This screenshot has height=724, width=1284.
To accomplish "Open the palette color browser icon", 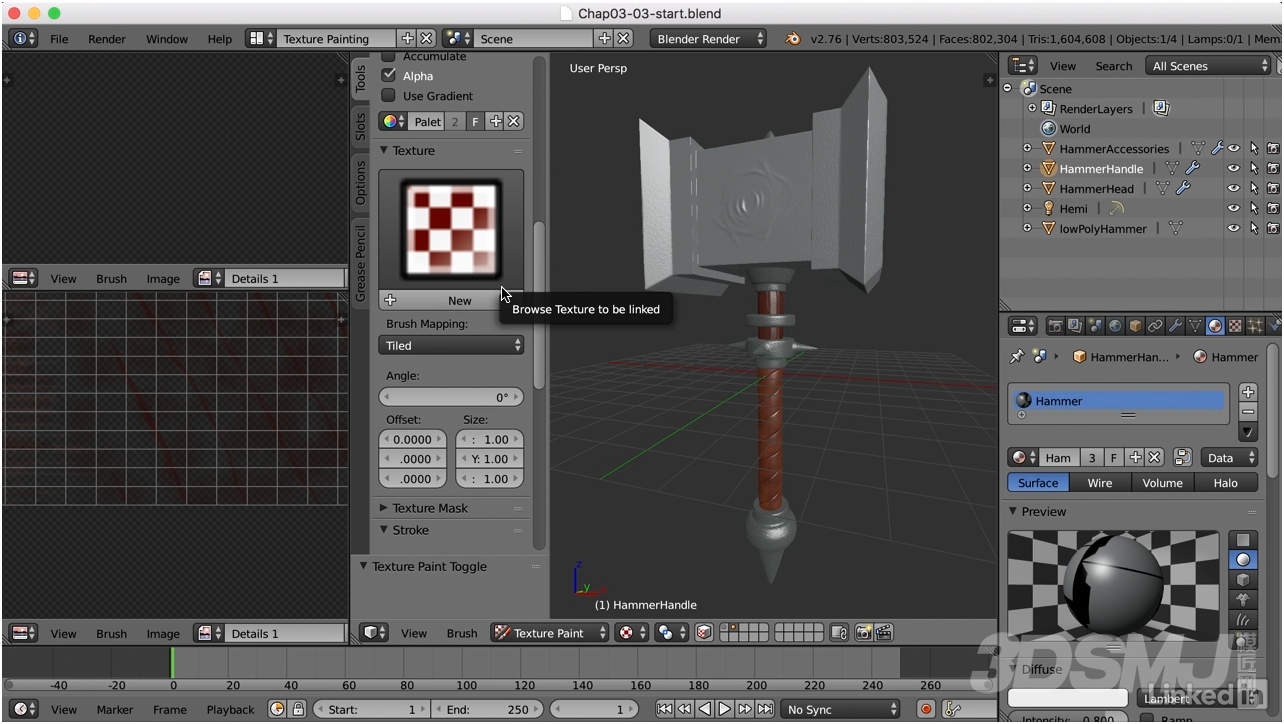I will pyautogui.click(x=392, y=122).
